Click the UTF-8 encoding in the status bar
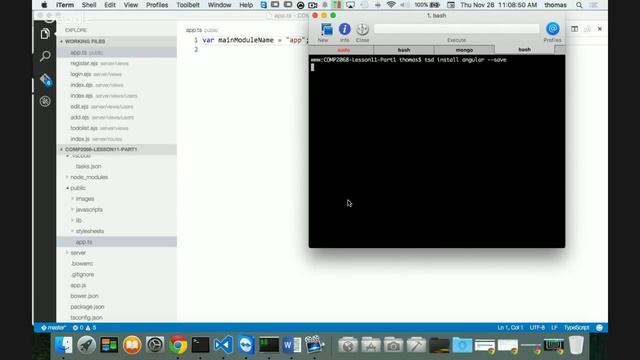 [537, 328]
